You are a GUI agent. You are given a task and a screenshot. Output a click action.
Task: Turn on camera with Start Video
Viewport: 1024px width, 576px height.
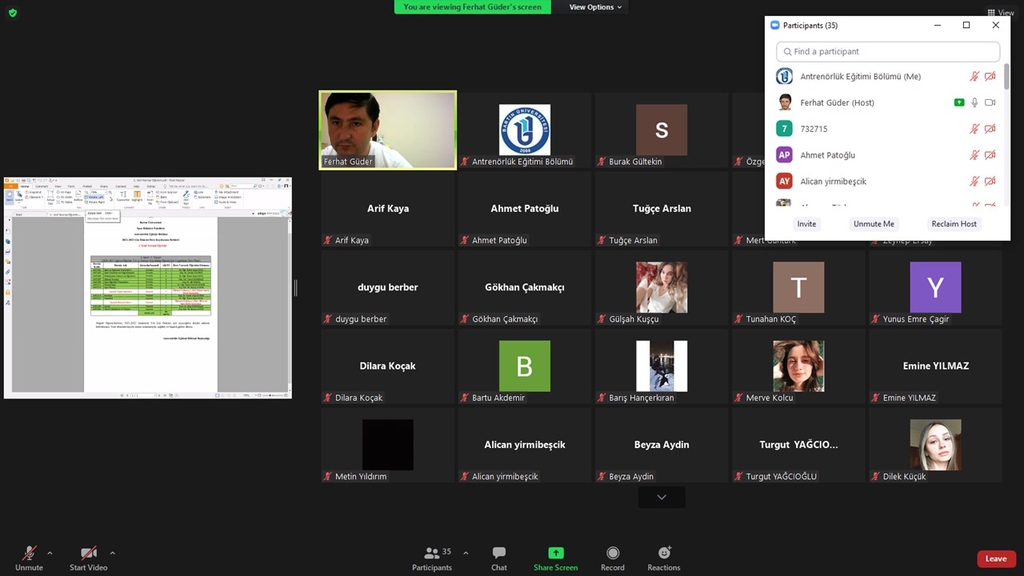(88, 553)
